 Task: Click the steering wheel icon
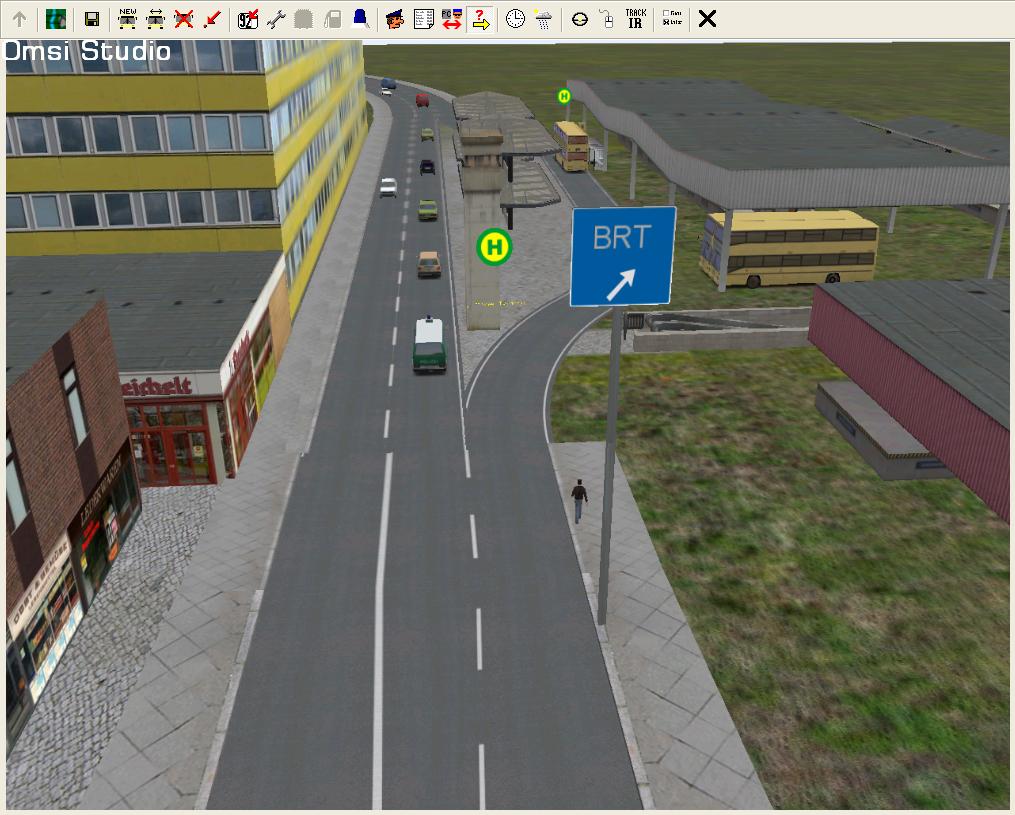point(580,18)
